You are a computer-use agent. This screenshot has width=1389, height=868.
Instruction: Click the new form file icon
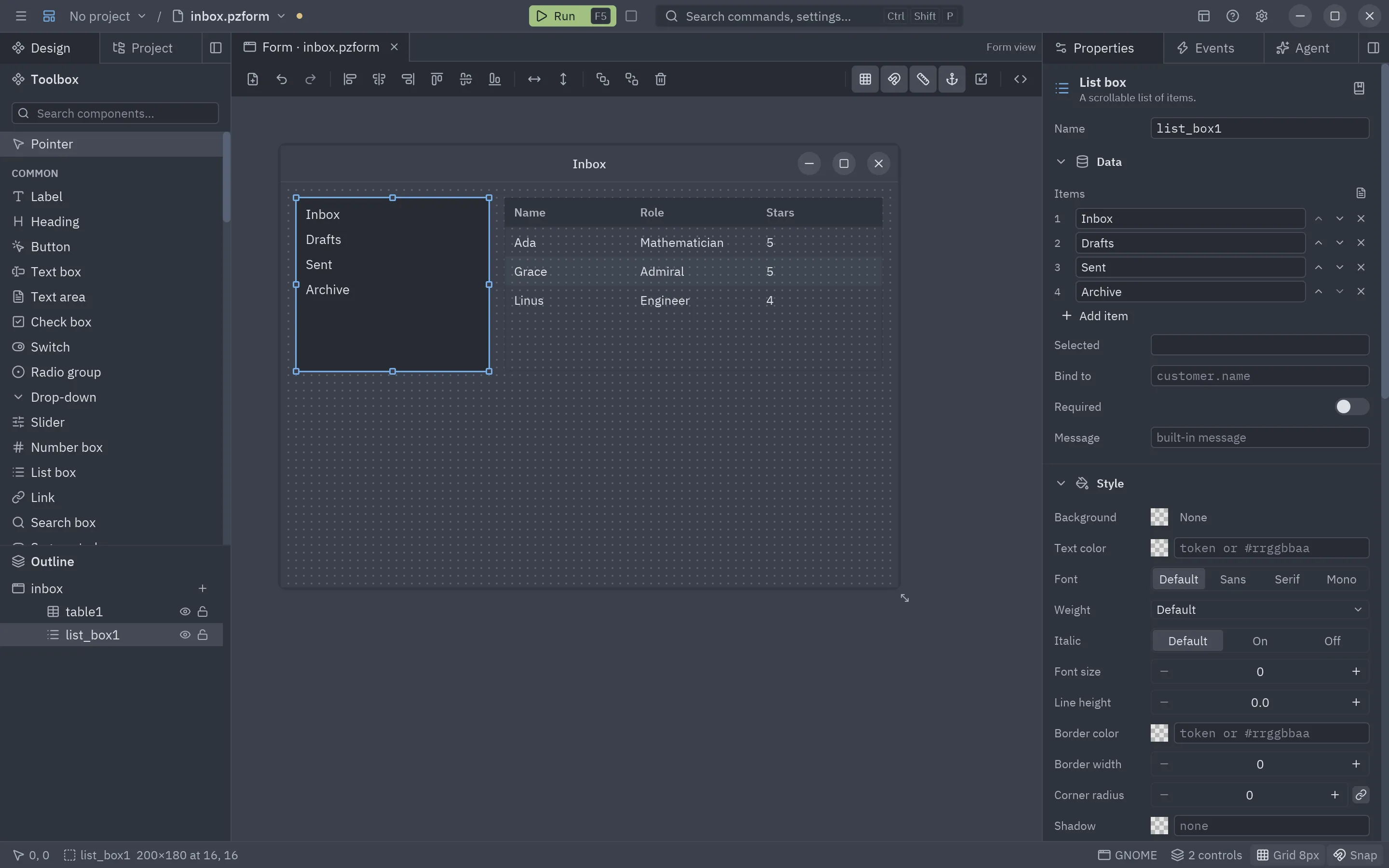(x=253, y=79)
